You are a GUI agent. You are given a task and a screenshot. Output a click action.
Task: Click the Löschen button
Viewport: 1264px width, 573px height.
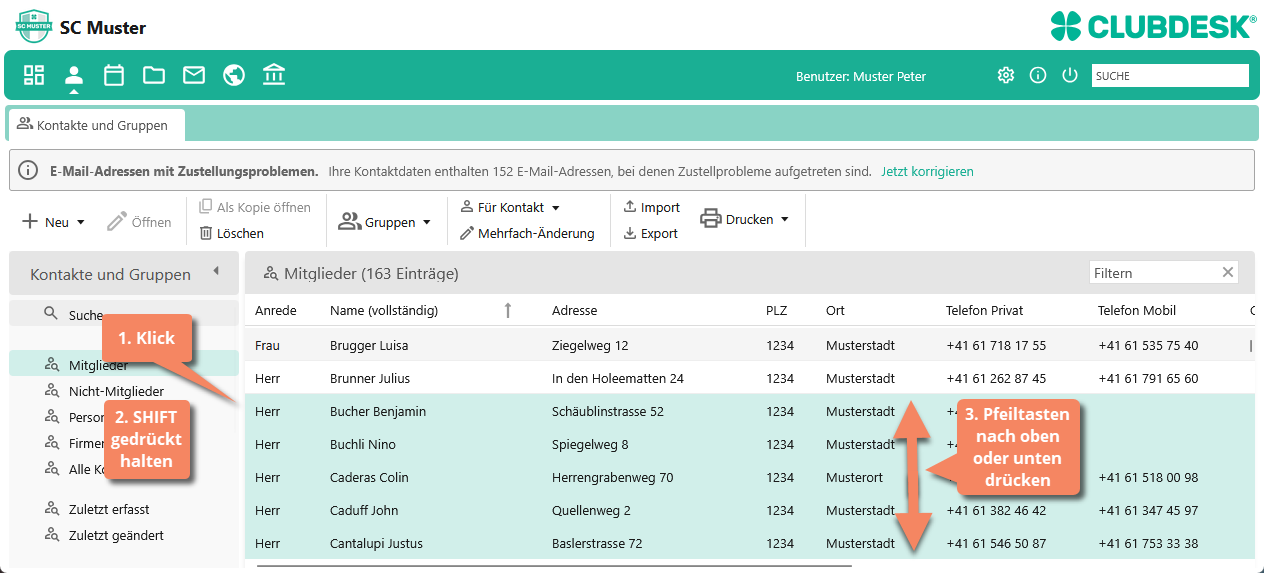click(x=231, y=233)
